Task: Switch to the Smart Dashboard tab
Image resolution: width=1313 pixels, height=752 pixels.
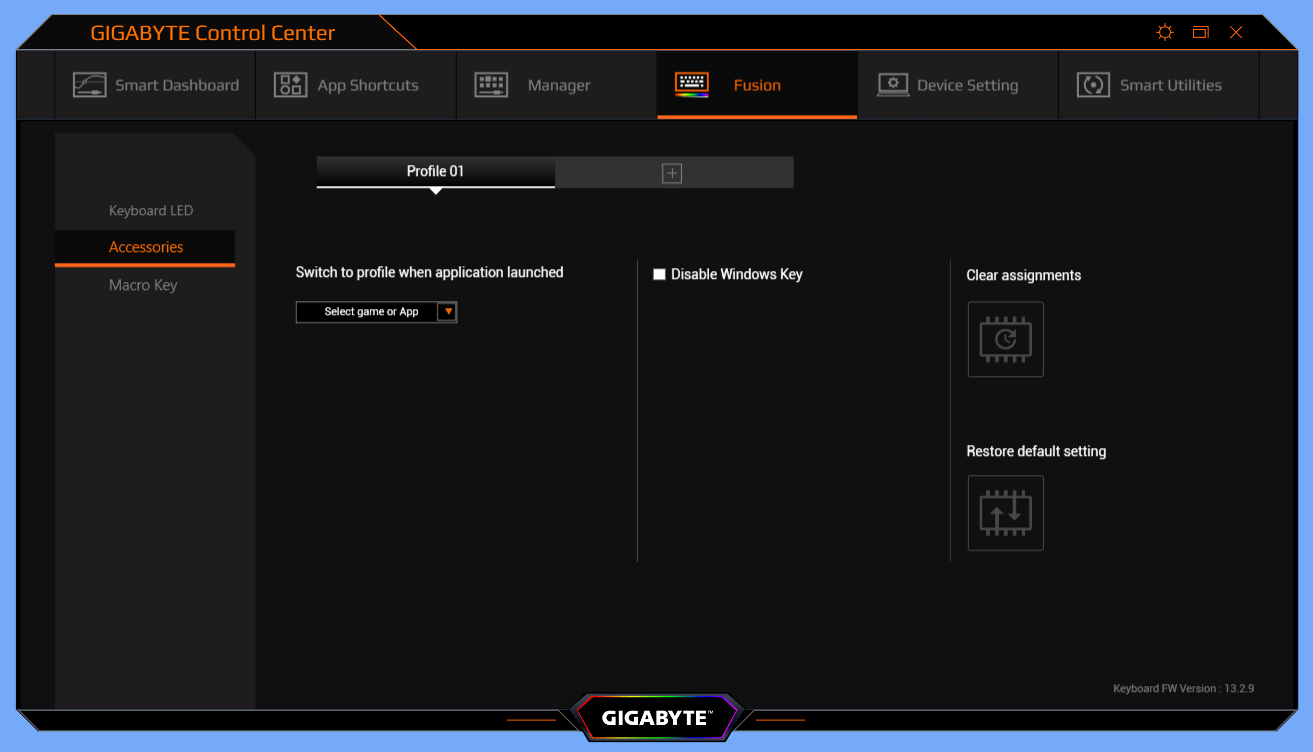Action: click(x=155, y=85)
